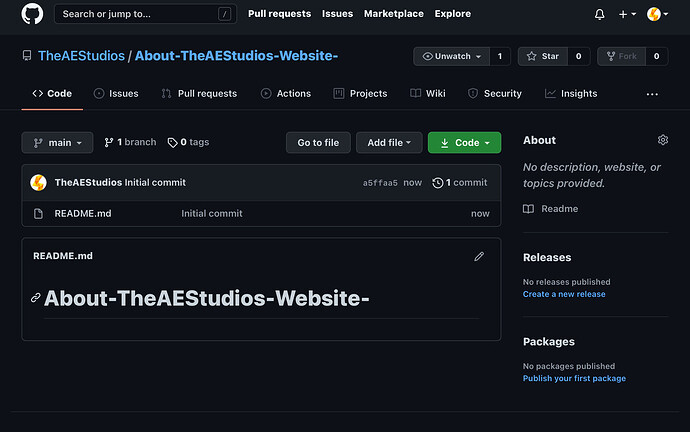Open the GitHub home logo

32,14
